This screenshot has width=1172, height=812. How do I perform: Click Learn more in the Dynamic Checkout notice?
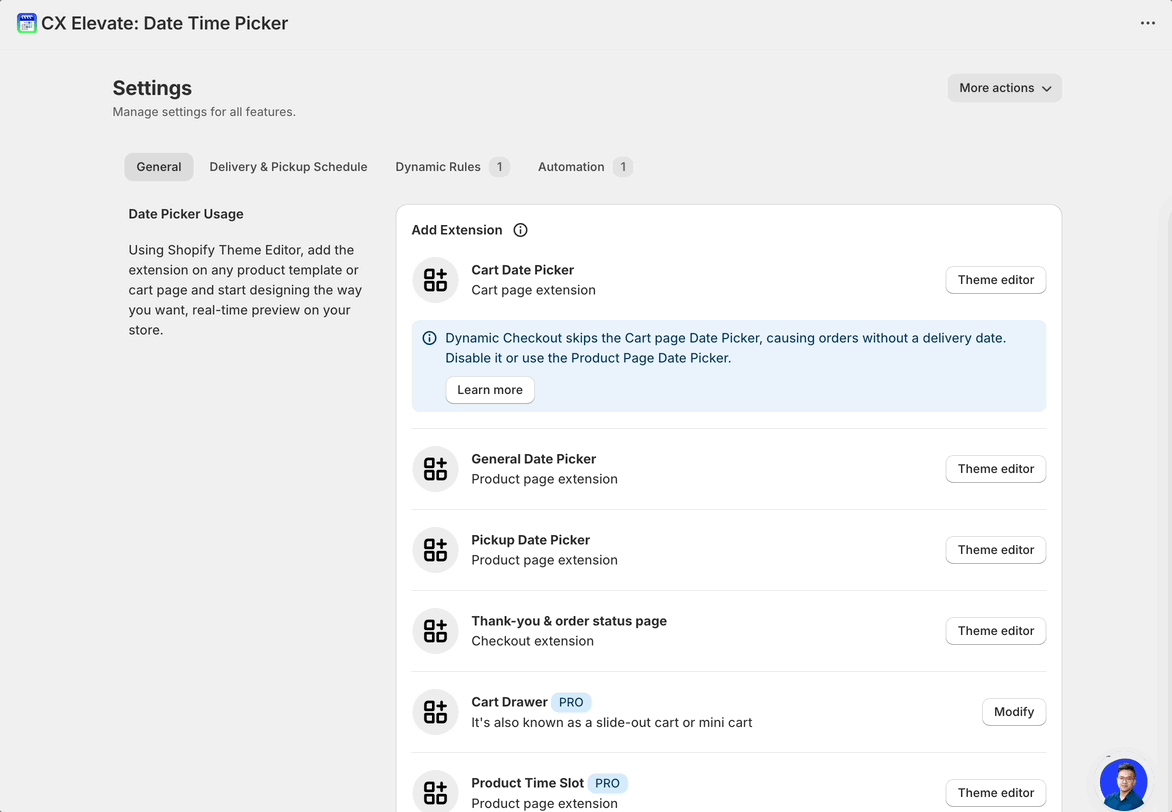coord(490,390)
